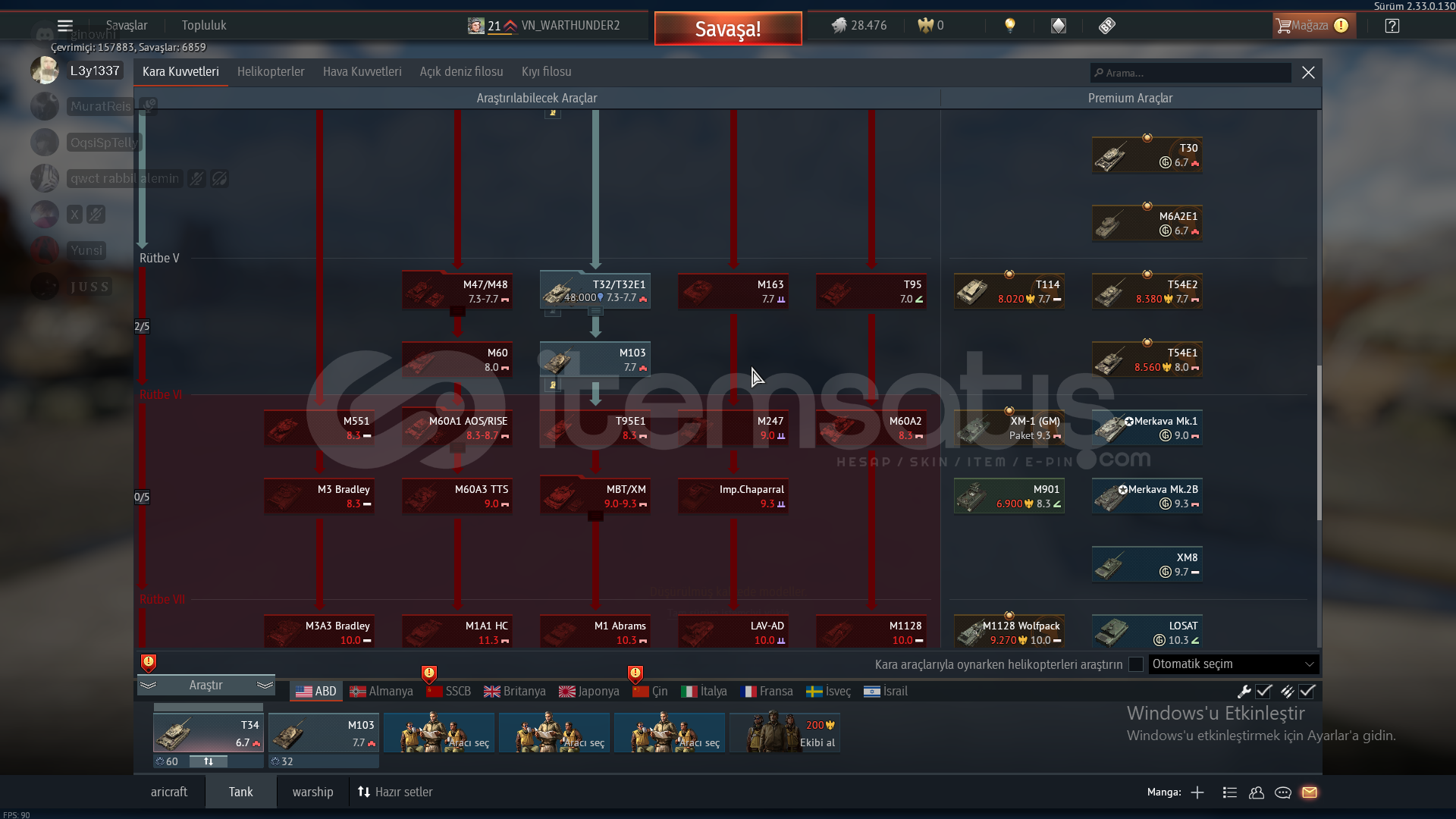Select the XM8 premium vehicle
This screenshot has width=1456, height=819.
coord(1147,564)
